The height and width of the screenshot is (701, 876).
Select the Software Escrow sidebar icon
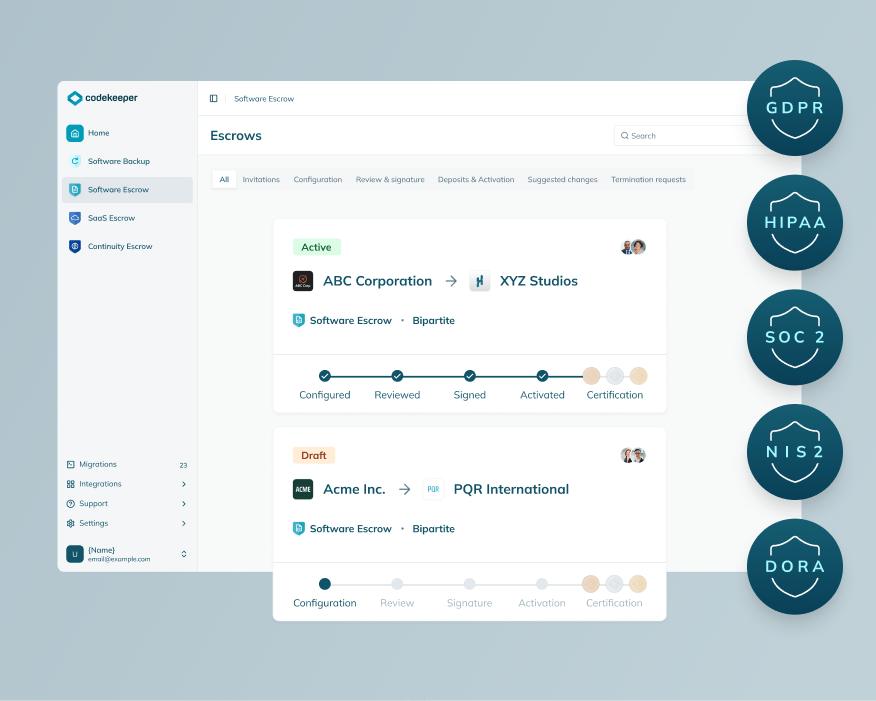pos(75,189)
